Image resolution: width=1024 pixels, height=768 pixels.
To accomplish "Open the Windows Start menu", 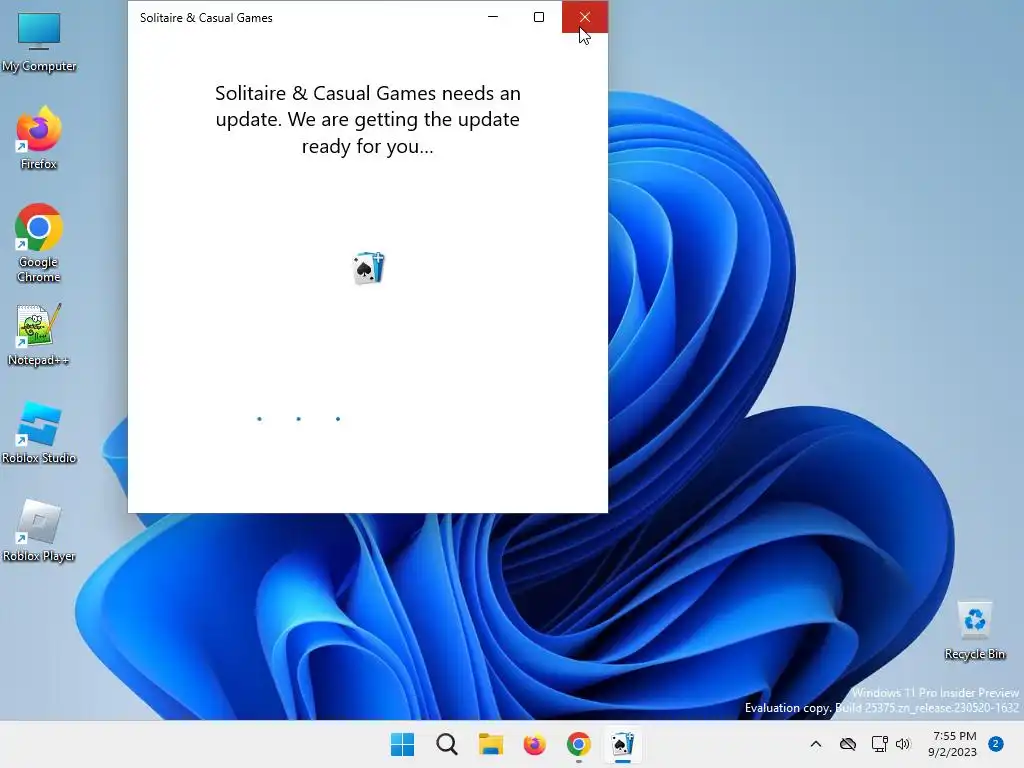I will pos(402,744).
